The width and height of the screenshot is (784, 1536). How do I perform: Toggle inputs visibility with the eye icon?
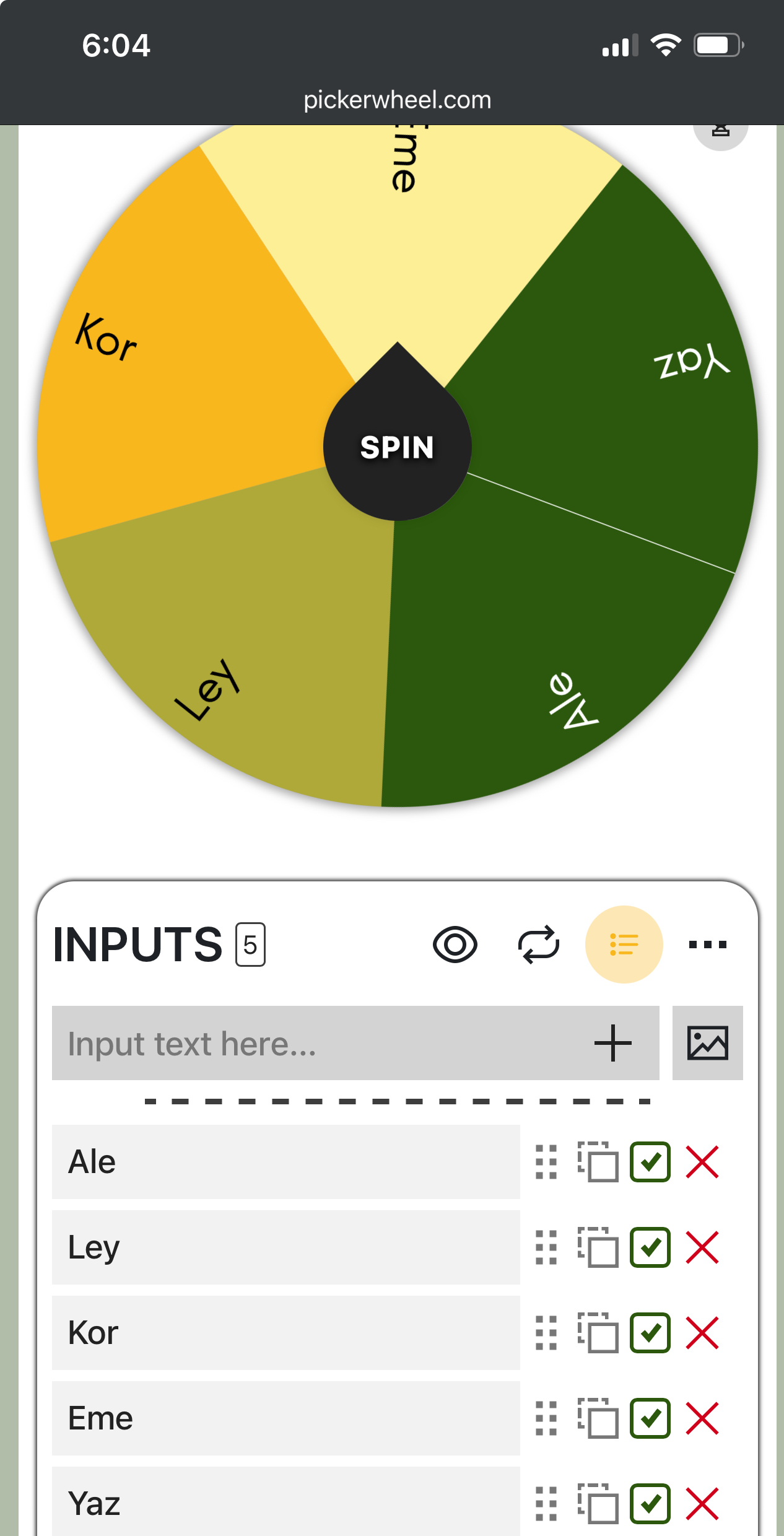455,945
